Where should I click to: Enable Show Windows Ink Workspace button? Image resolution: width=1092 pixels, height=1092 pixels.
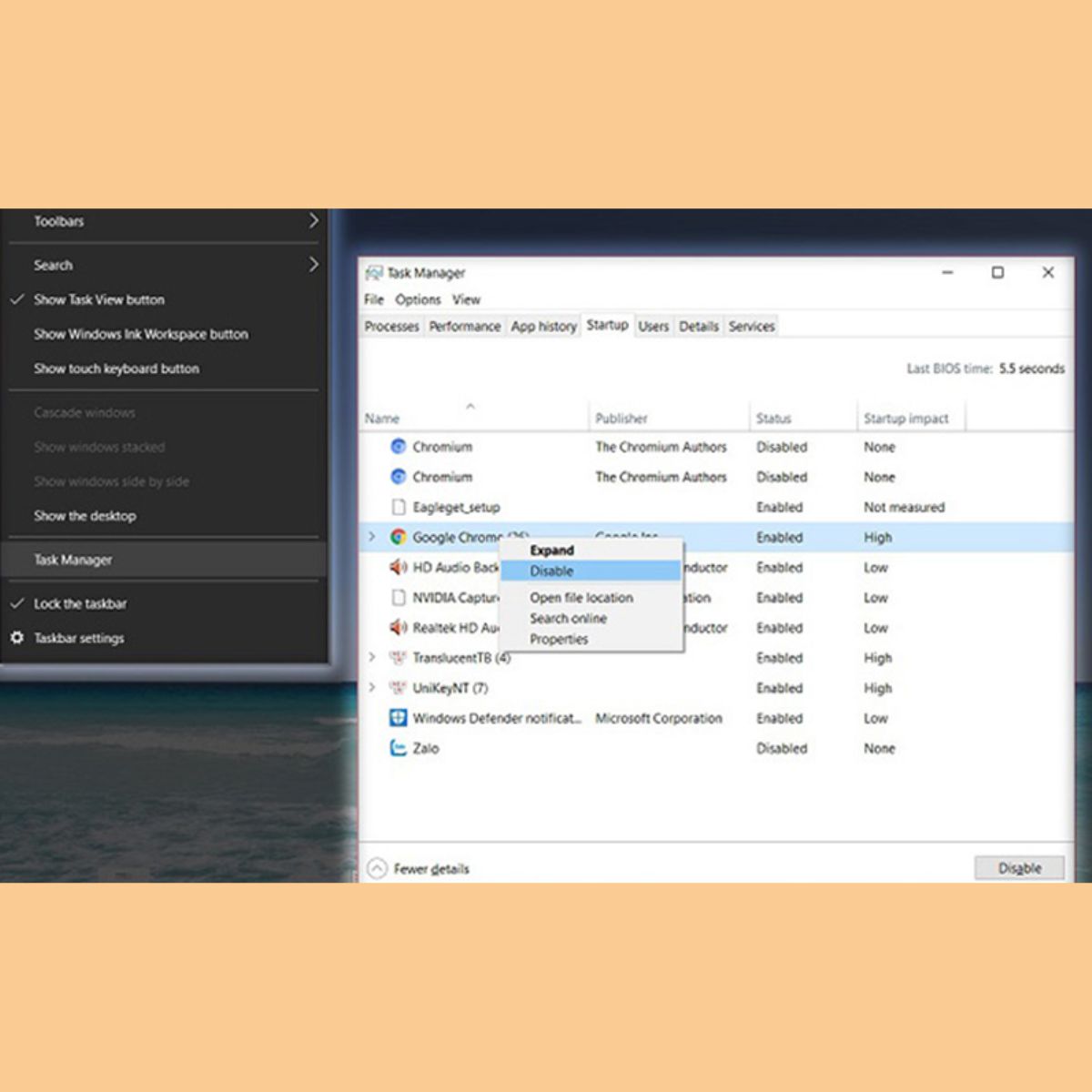(x=140, y=334)
